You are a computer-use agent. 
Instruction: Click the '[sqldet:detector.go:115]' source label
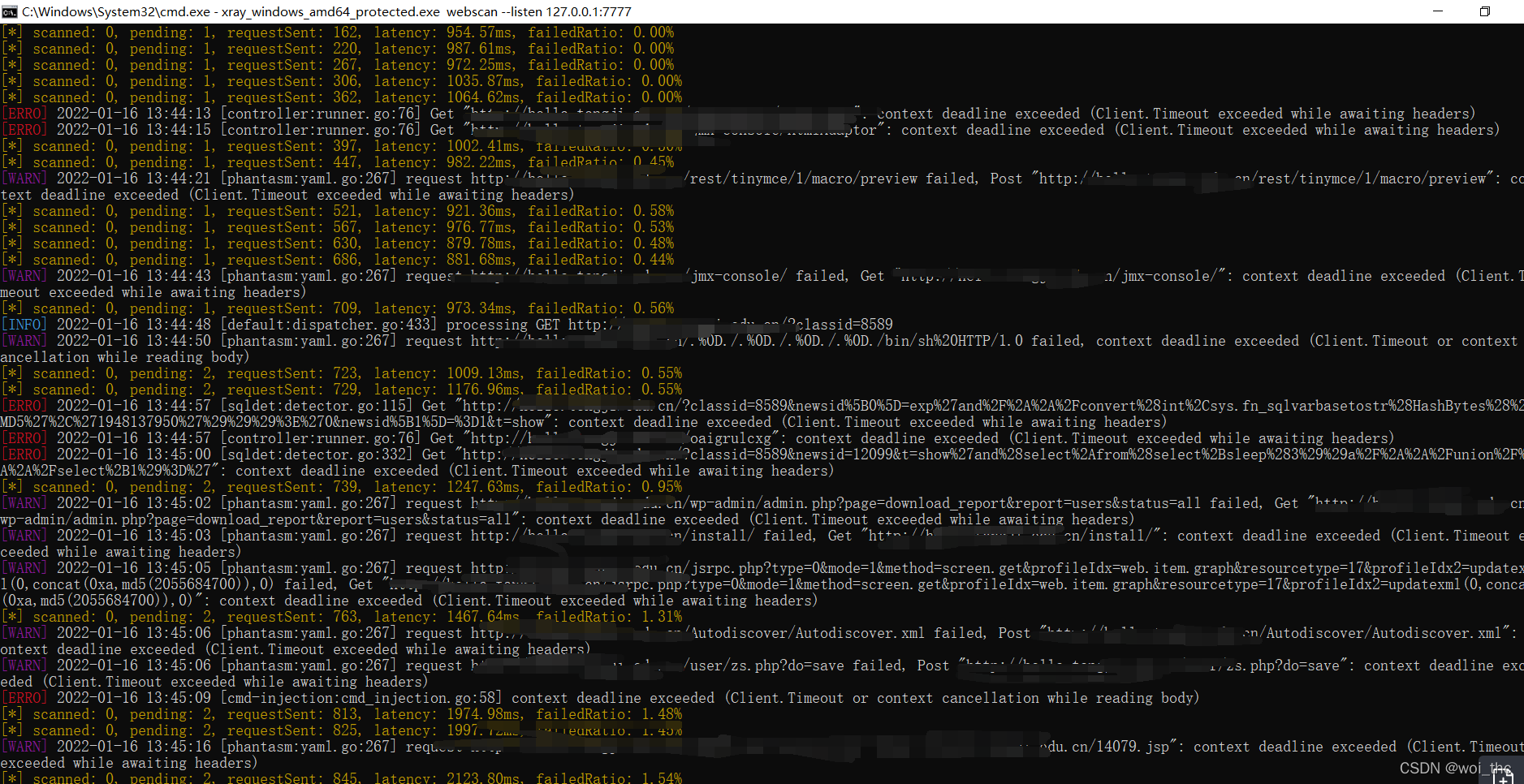[317, 406]
